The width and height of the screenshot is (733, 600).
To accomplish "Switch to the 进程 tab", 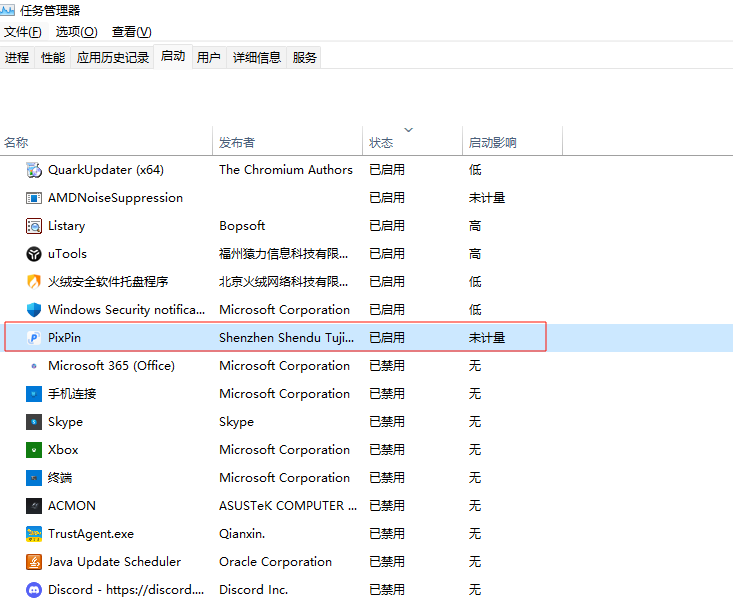I will coord(17,58).
